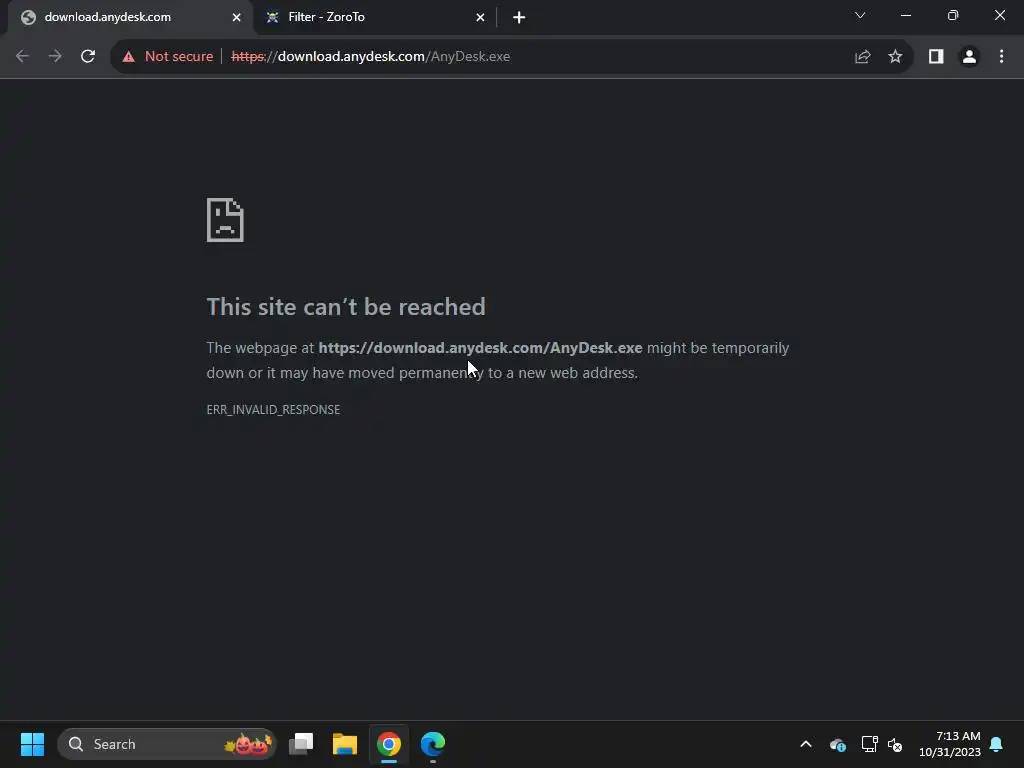This screenshot has width=1024, height=768.
Task: Open network status tray icon
Action: [x=869, y=744]
